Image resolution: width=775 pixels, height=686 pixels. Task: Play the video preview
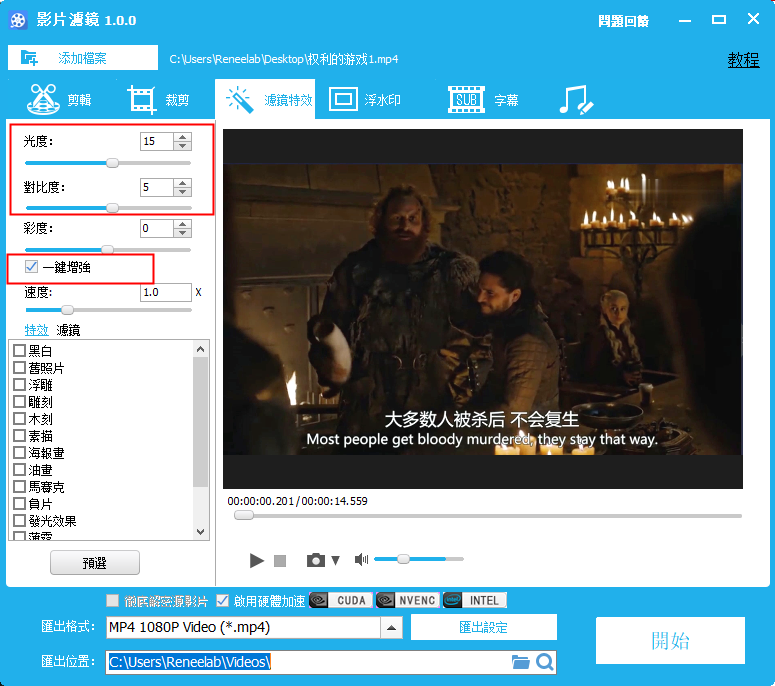(257, 560)
